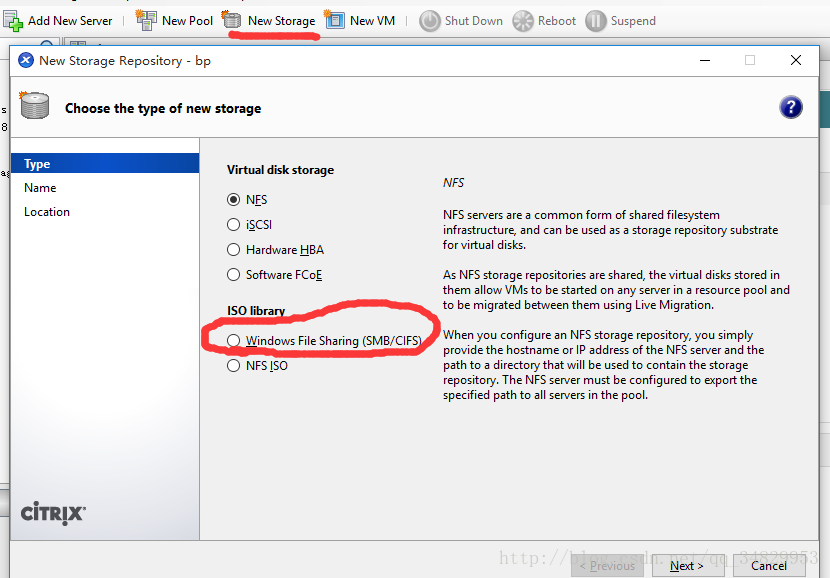Image resolution: width=830 pixels, height=578 pixels.
Task: Select the Hardware HBA radio option
Action: click(234, 250)
